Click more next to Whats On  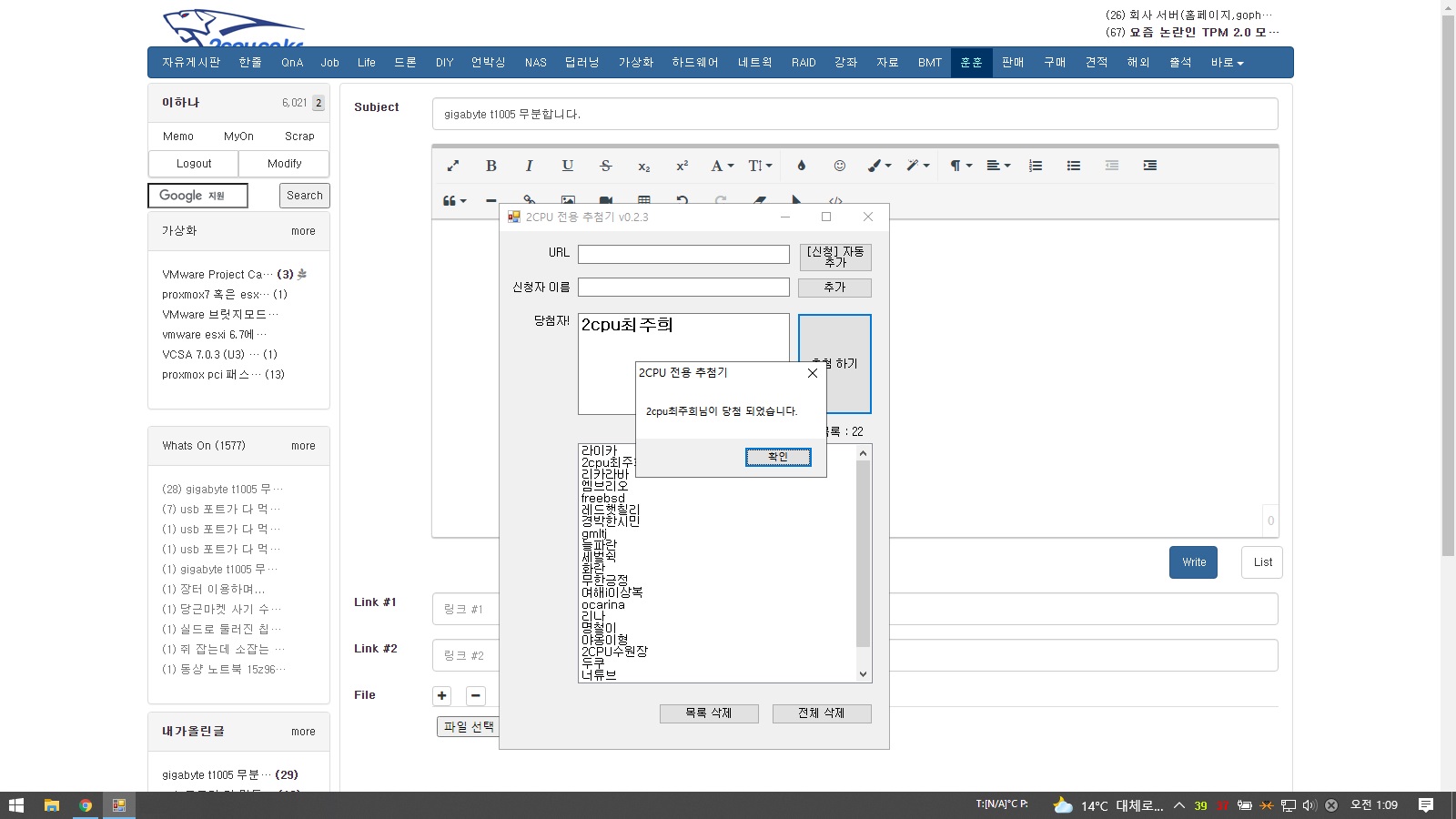[303, 446]
